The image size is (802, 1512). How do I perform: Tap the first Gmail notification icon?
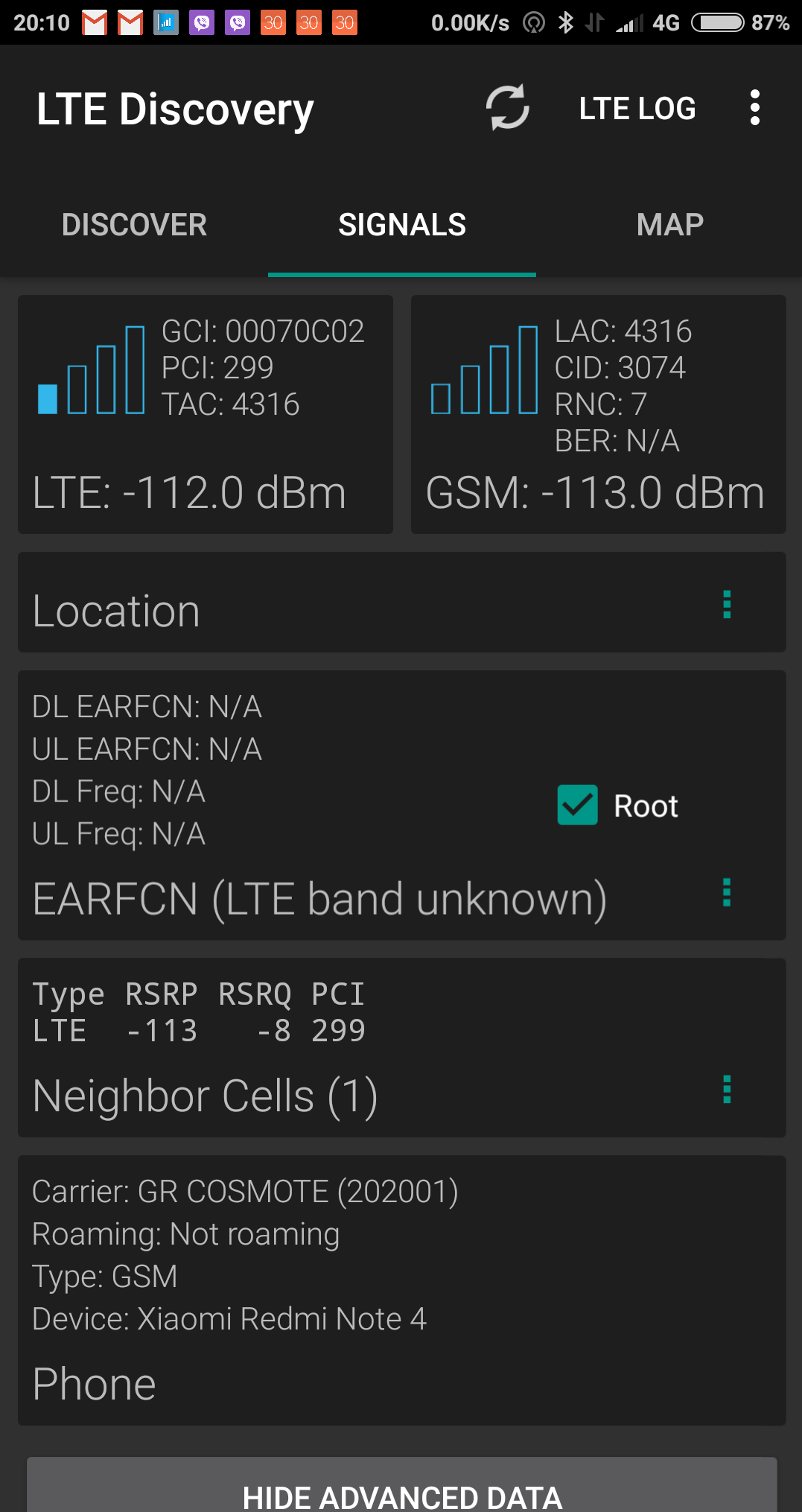click(x=95, y=23)
